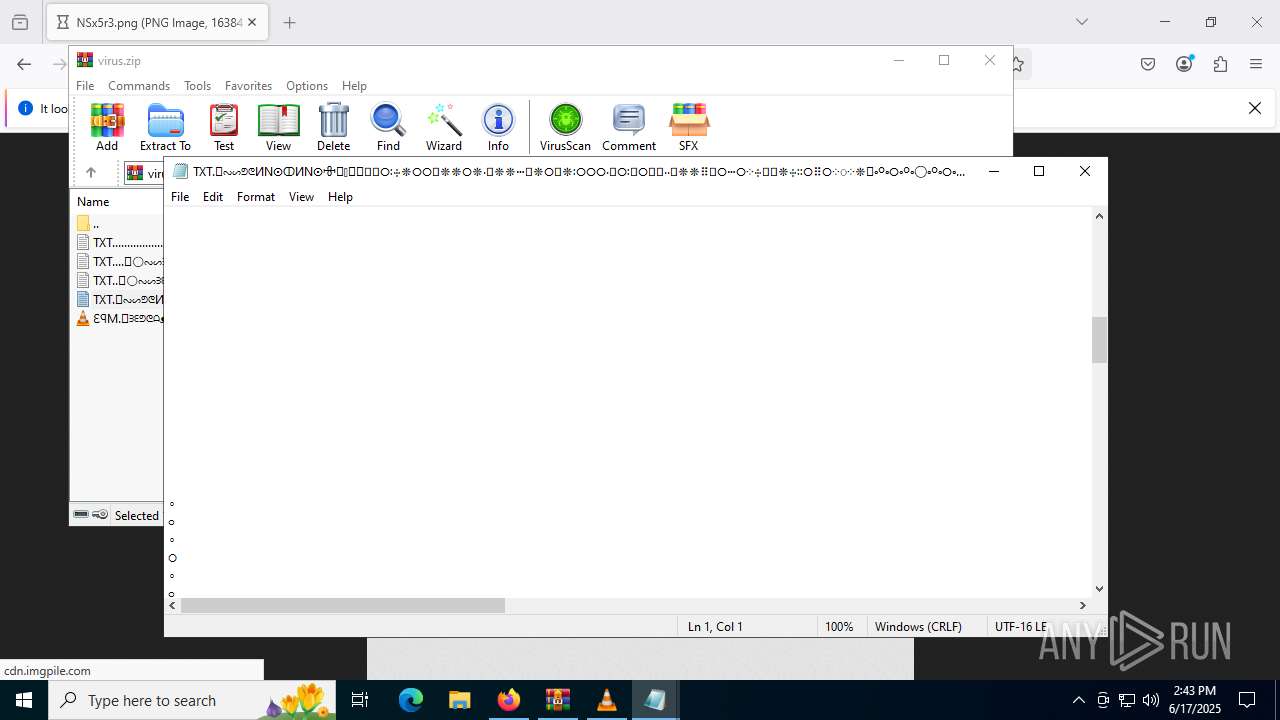Open Firefox recent browsing view icon
The height and width of the screenshot is (720, 1280).
click(20, 22)
